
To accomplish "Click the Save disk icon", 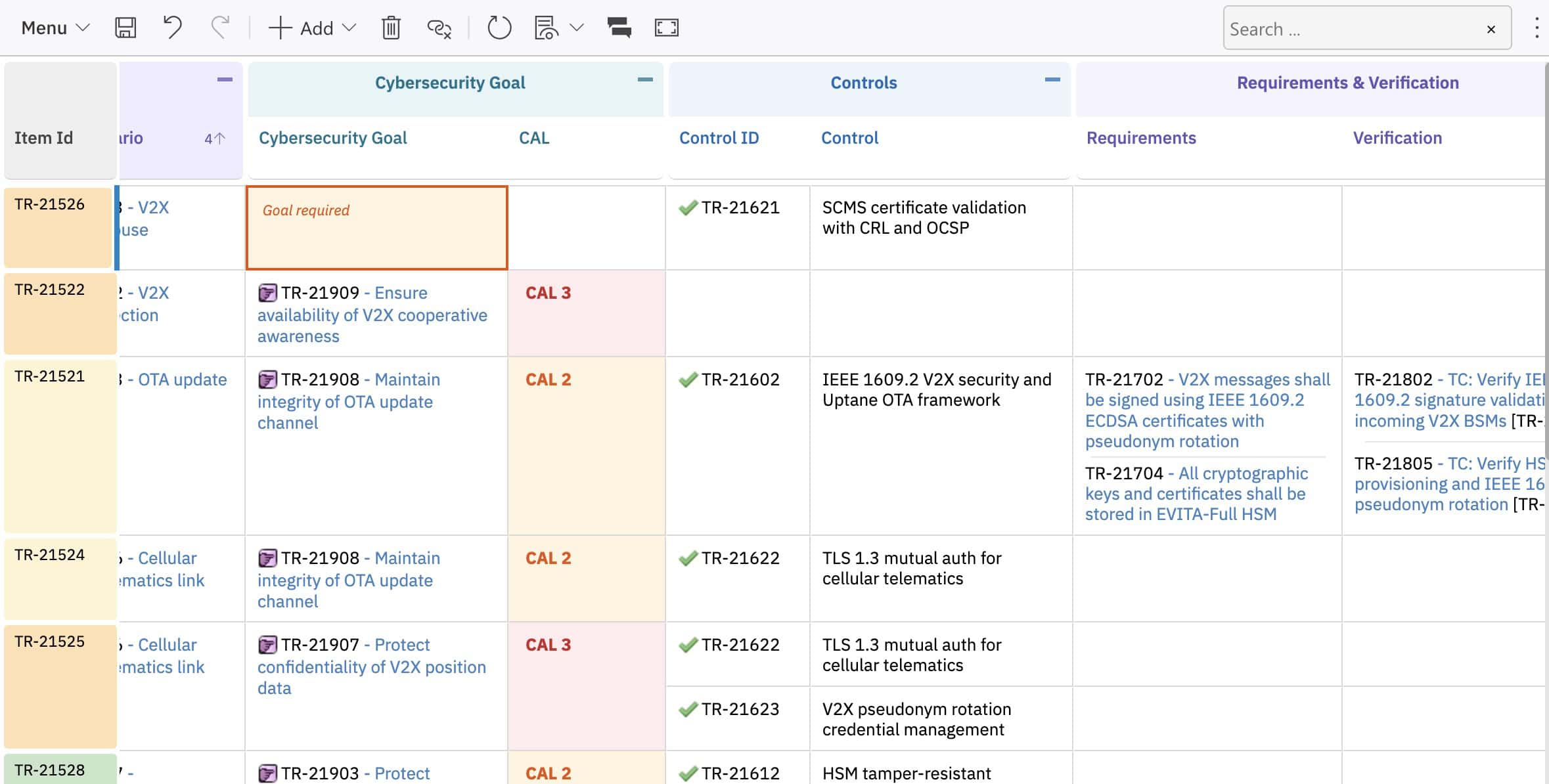I will (125, 28).
